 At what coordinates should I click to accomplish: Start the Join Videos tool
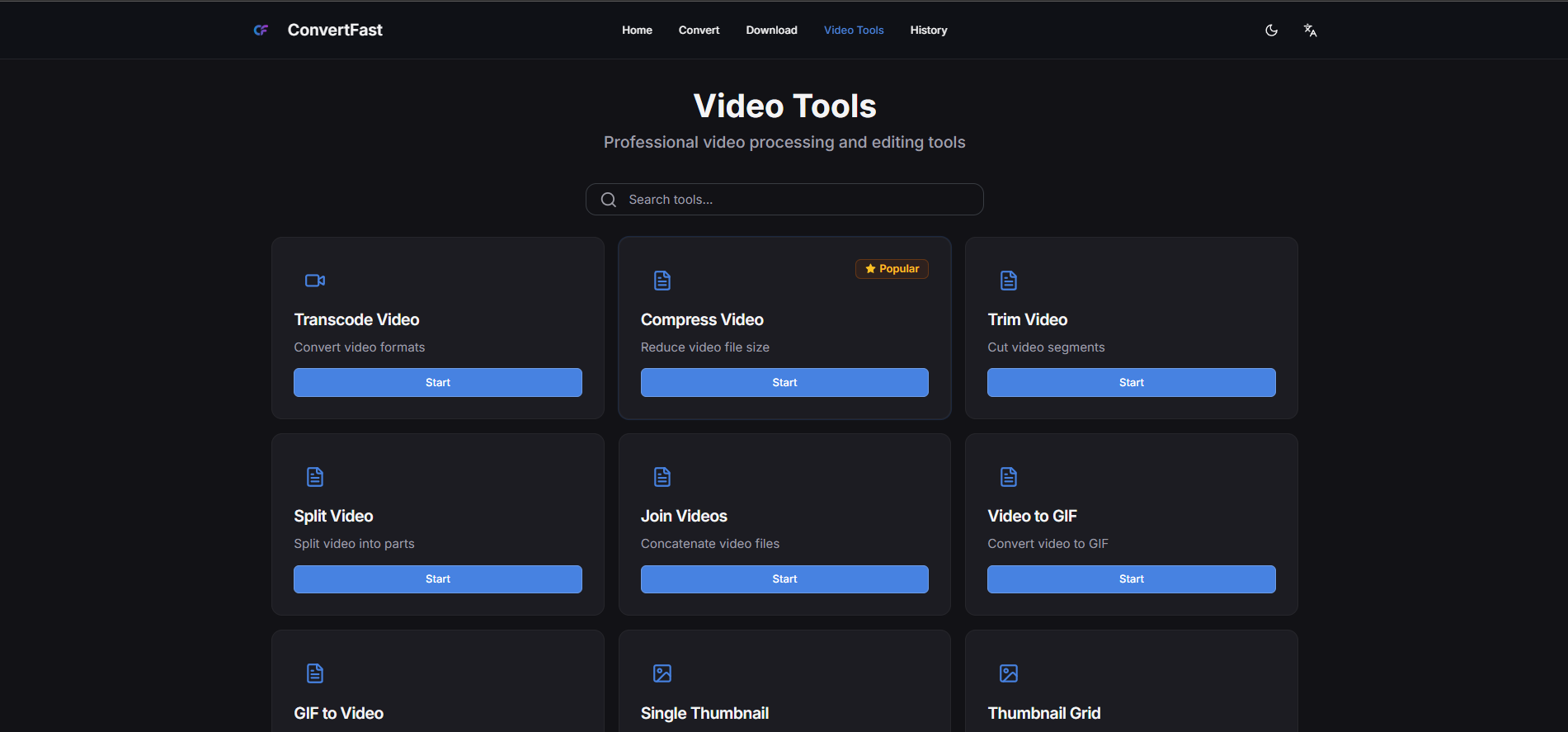[784, 579]
